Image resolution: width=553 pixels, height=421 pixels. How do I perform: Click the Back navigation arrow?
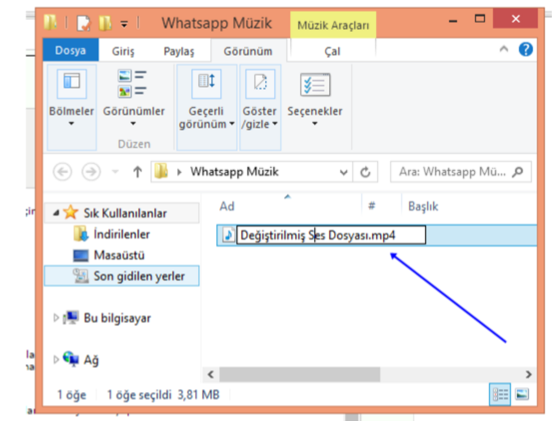(62, 172)
